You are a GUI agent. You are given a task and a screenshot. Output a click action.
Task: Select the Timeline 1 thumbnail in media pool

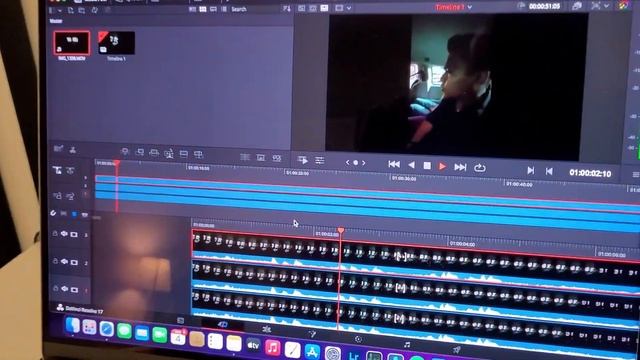(116, 42)
